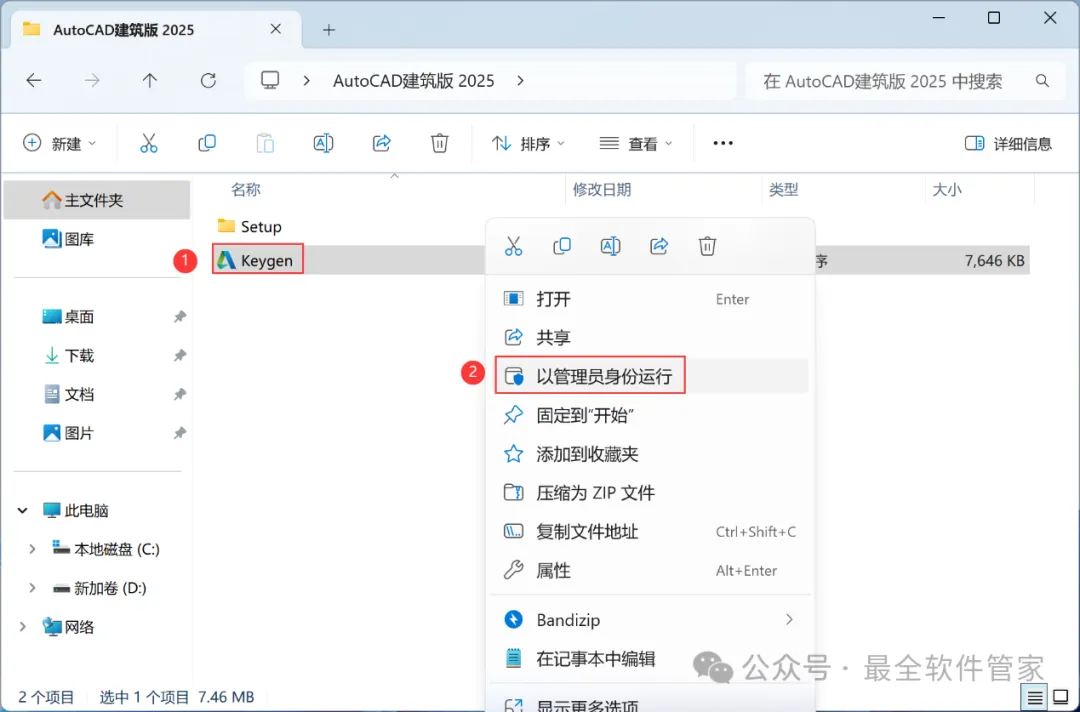Click the Rename icon in the context menu
Viewport: 1080px width, 712px height.
pyautogui.click(x=610, y=246)
